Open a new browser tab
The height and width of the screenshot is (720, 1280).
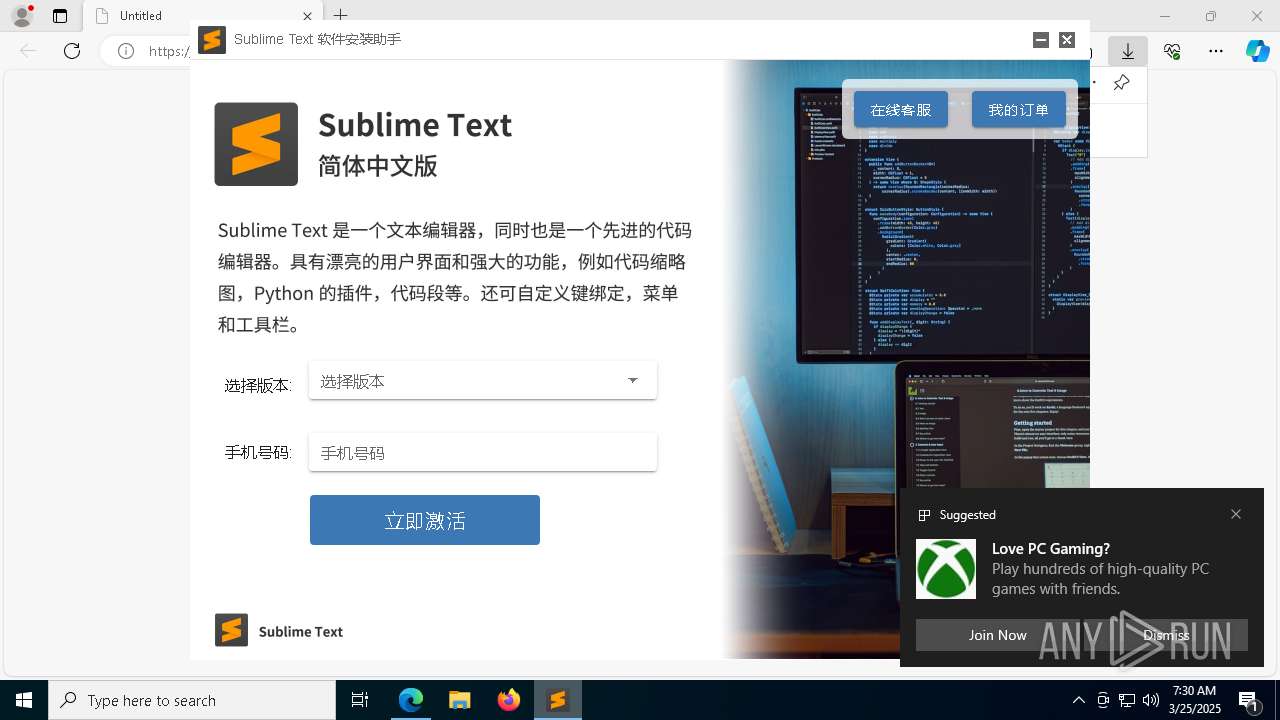[341, 16]
